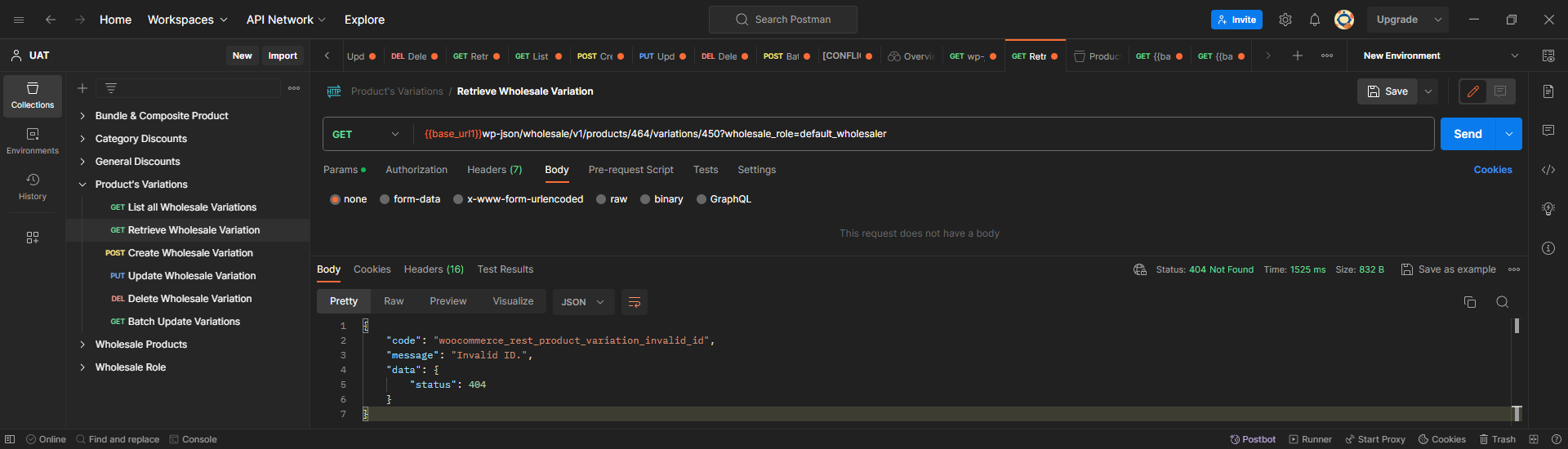Expand the Upgrade dropdown arrow
Screen dimensions: 1568x449
pos(1438,20)
